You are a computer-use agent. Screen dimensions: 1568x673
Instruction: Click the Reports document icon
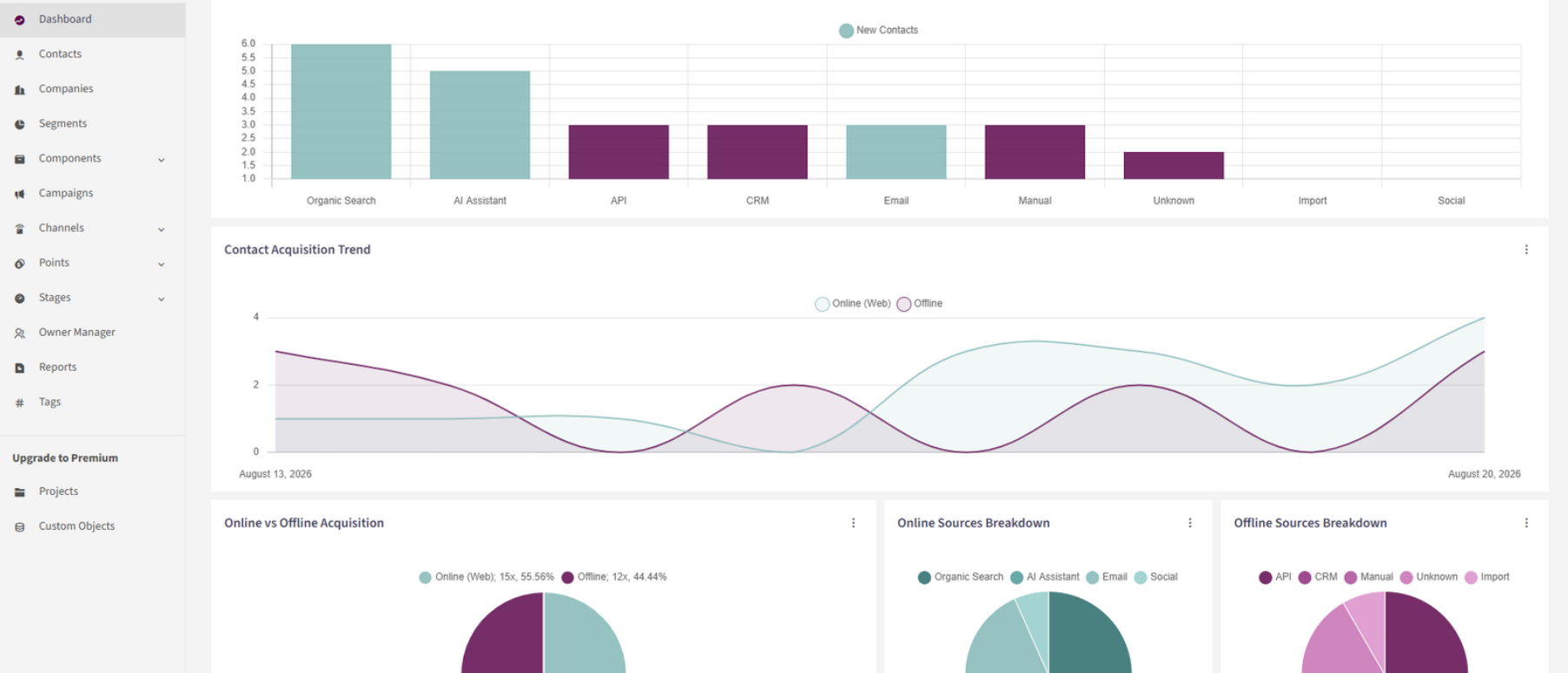coord(19,367)
